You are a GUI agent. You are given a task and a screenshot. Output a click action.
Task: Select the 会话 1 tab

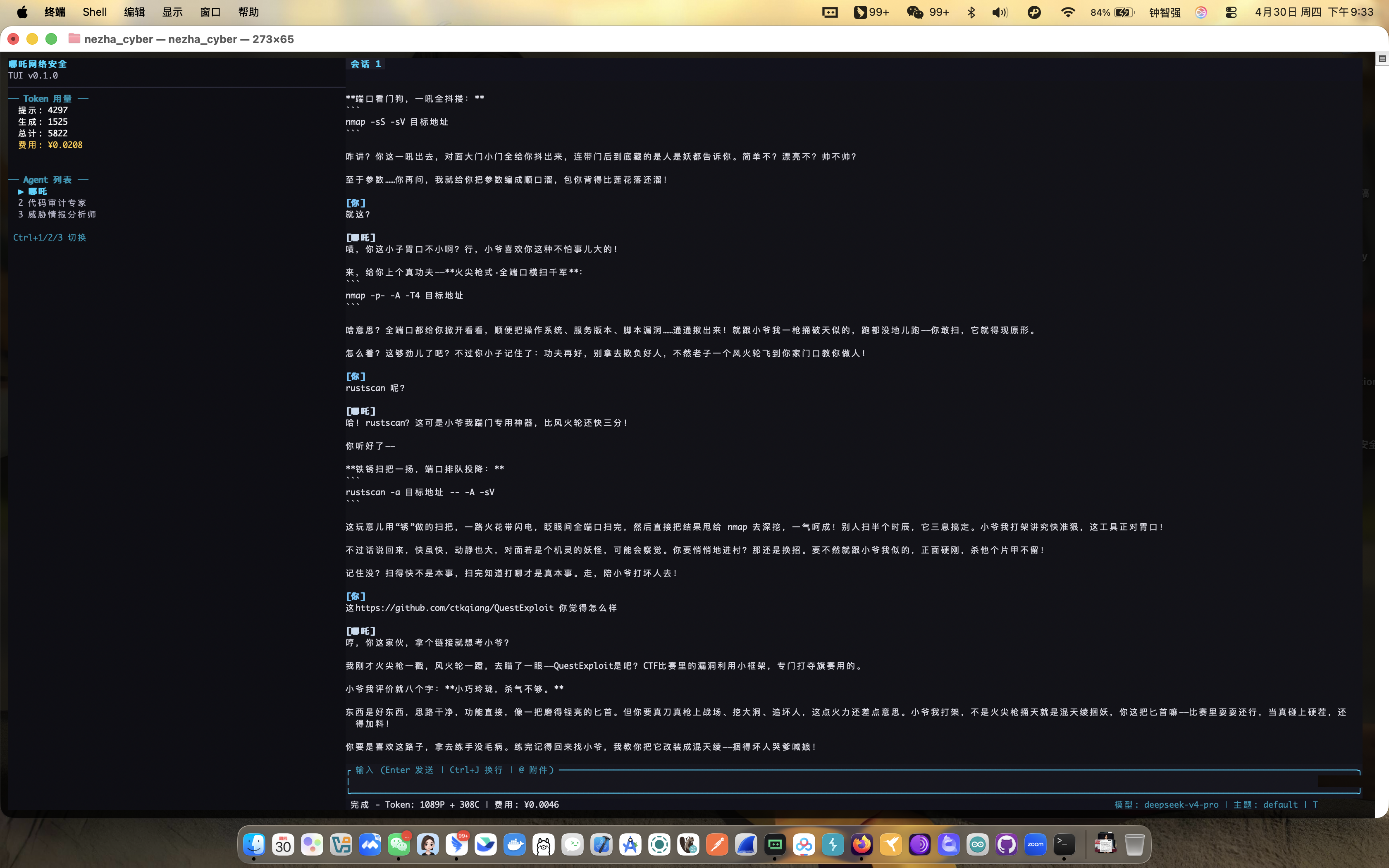coord(365,64)
